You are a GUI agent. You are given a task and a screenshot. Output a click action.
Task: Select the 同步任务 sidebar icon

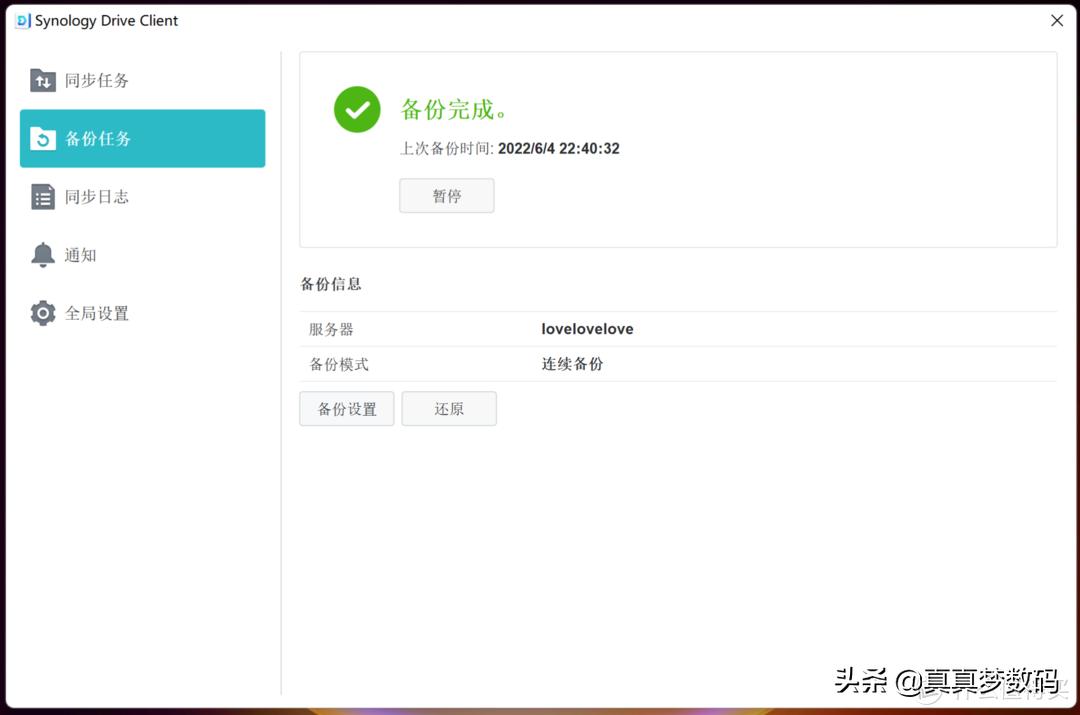point(42,80)
